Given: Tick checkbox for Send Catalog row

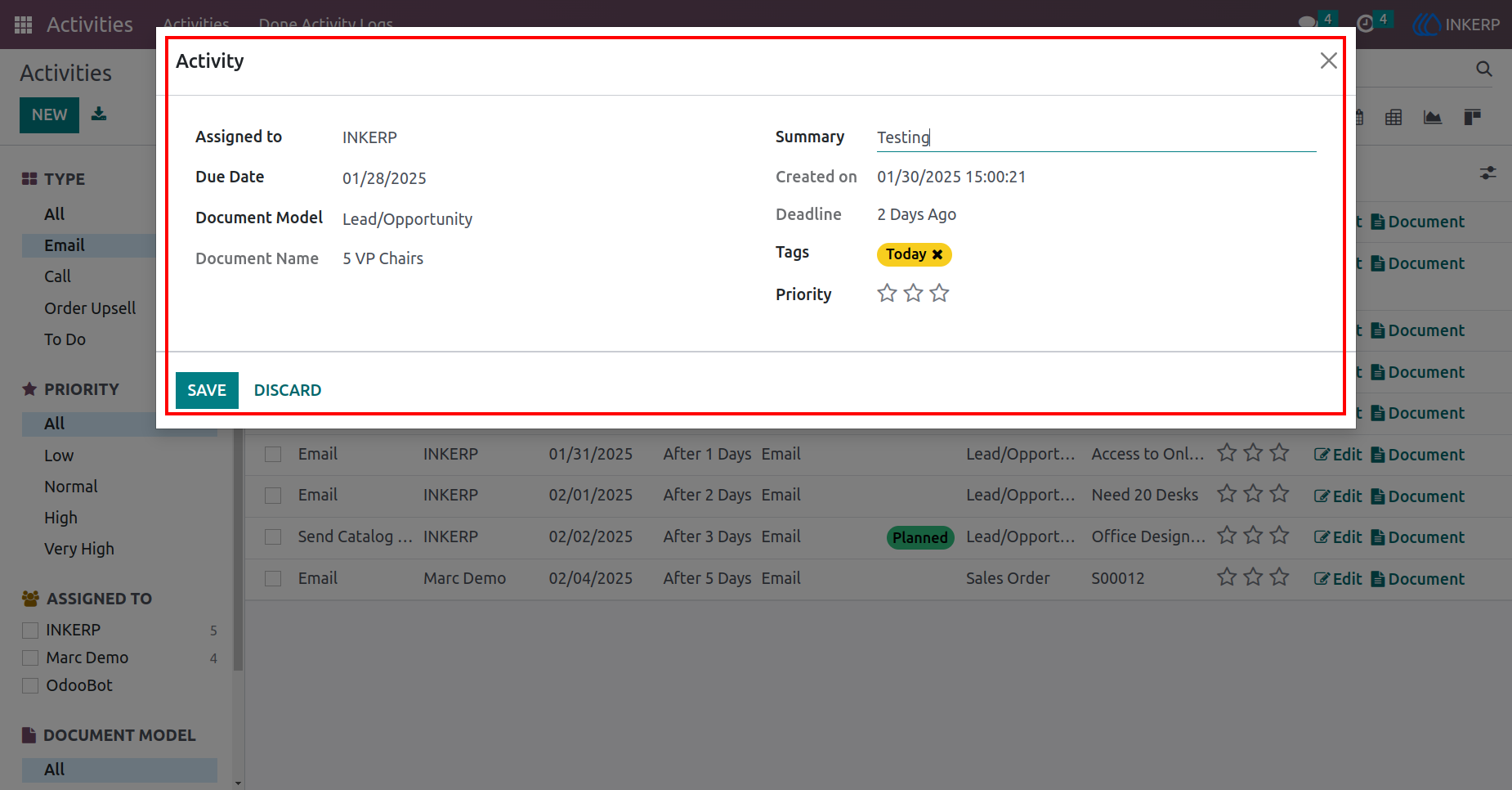Looking at the screenshot, I should point(273,536).
